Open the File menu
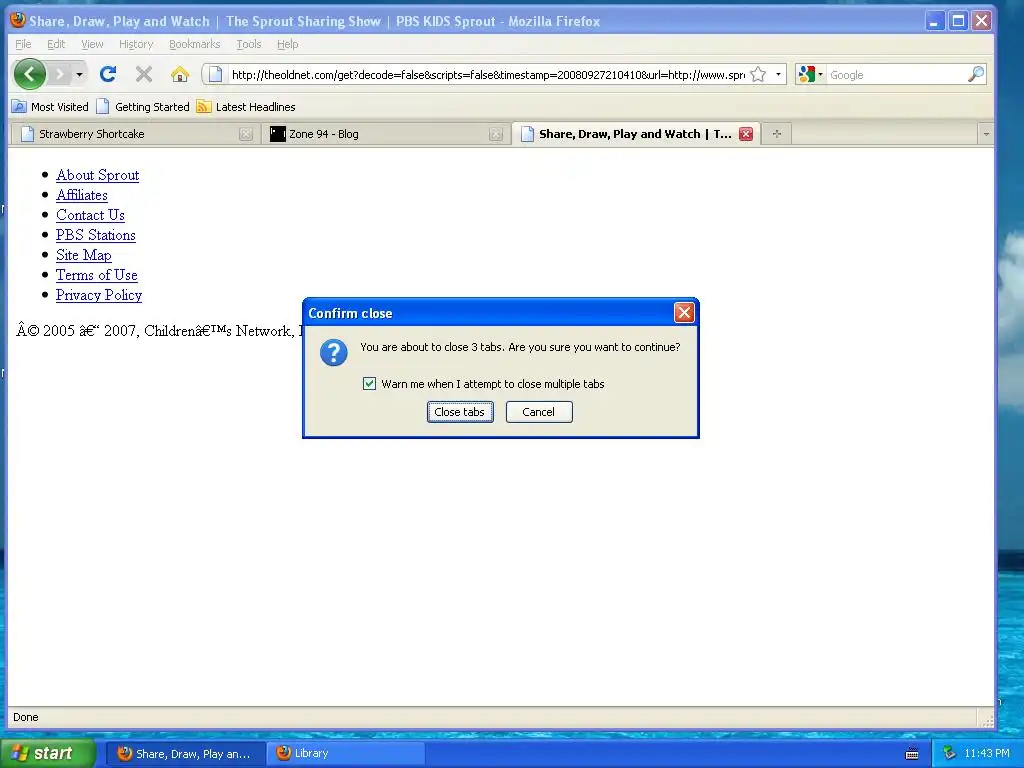 coord(23,44)
